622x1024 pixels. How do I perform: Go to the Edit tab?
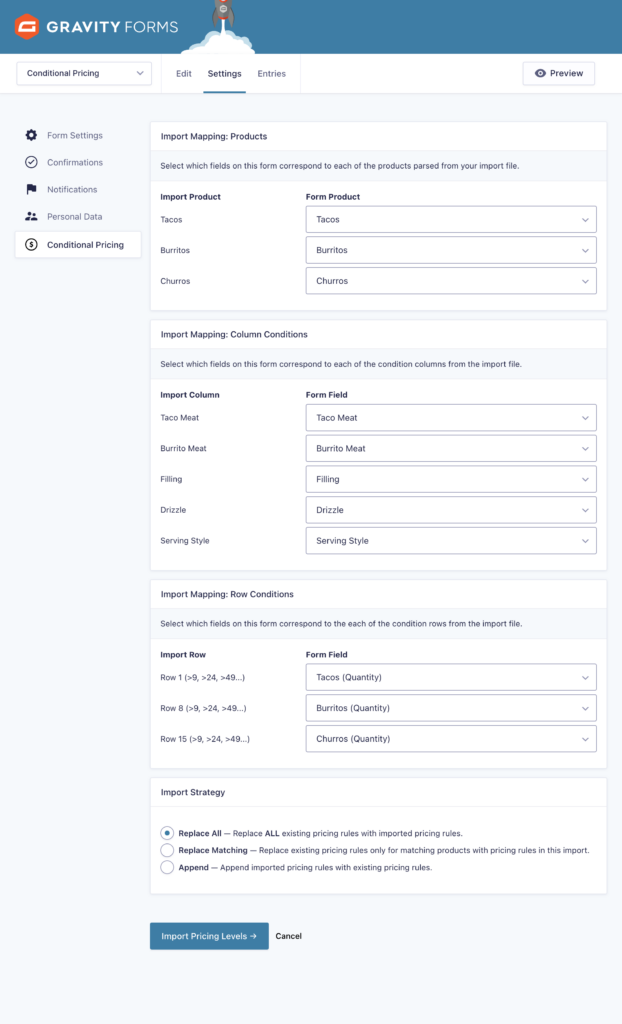coord(184,73)
